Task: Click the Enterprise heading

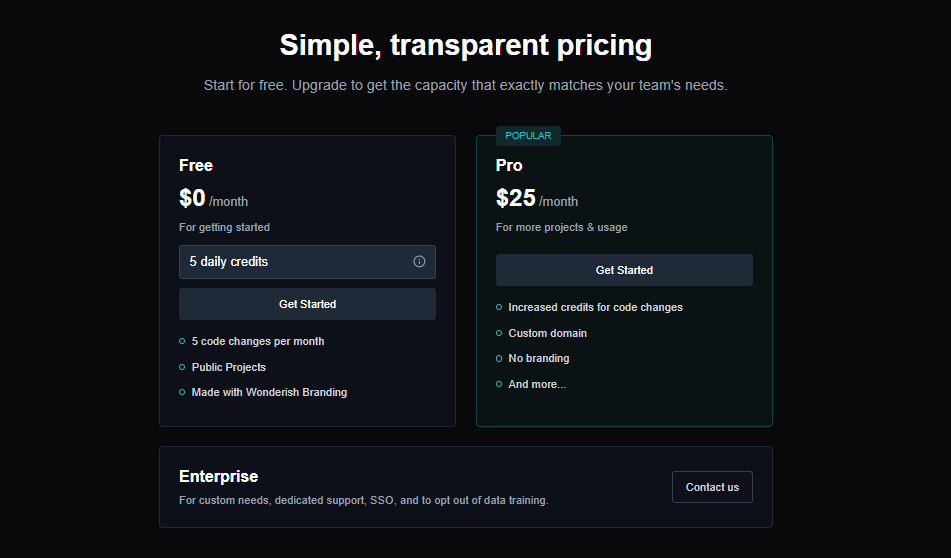Action: tap(218, 476)
